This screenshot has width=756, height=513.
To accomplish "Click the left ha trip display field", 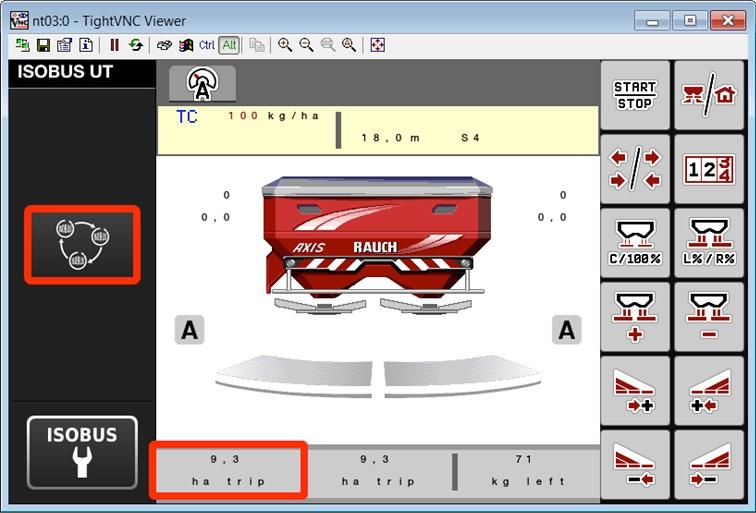I will 228,470.
